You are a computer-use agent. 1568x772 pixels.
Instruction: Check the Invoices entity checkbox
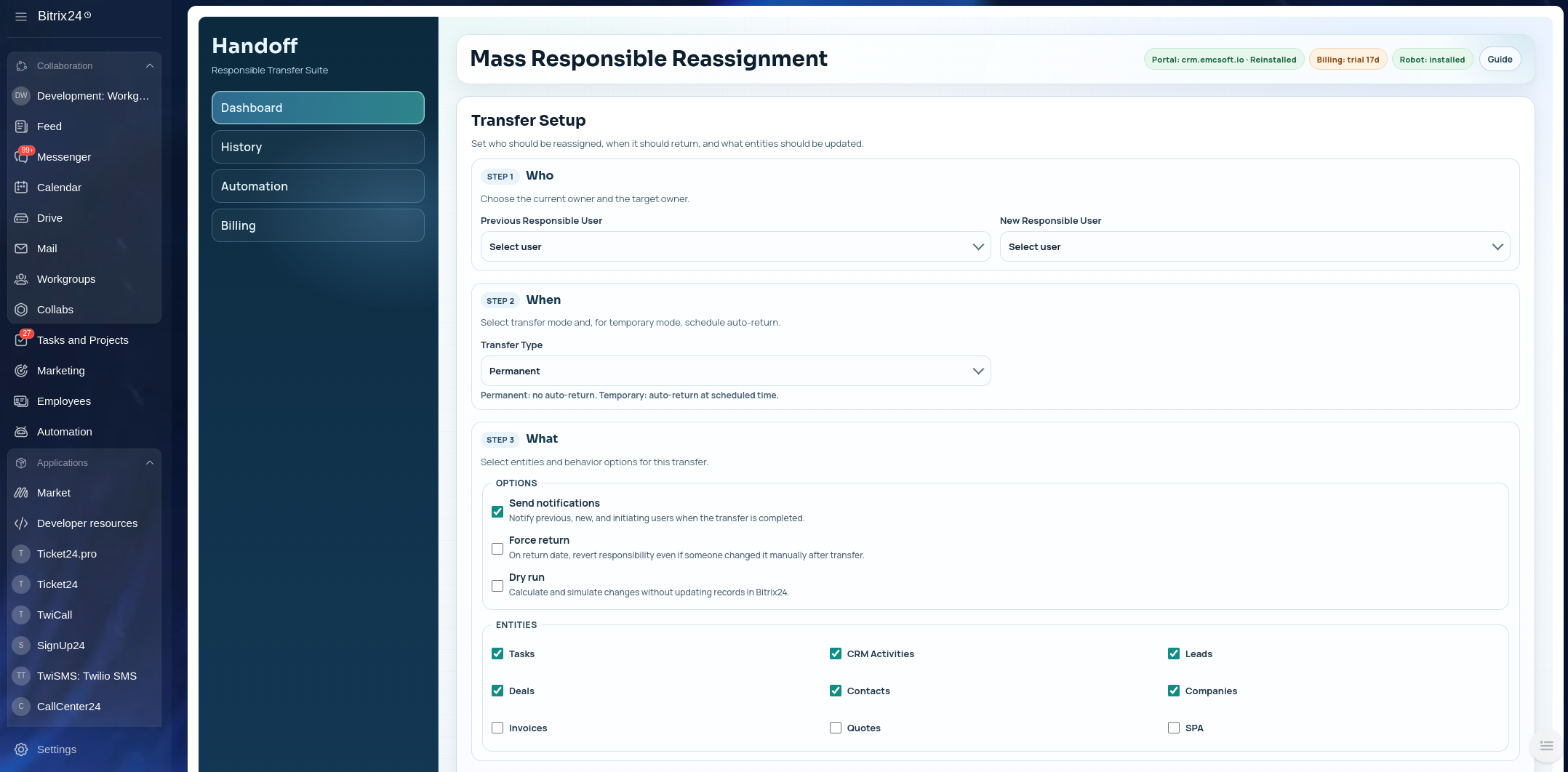pos(497,728)
